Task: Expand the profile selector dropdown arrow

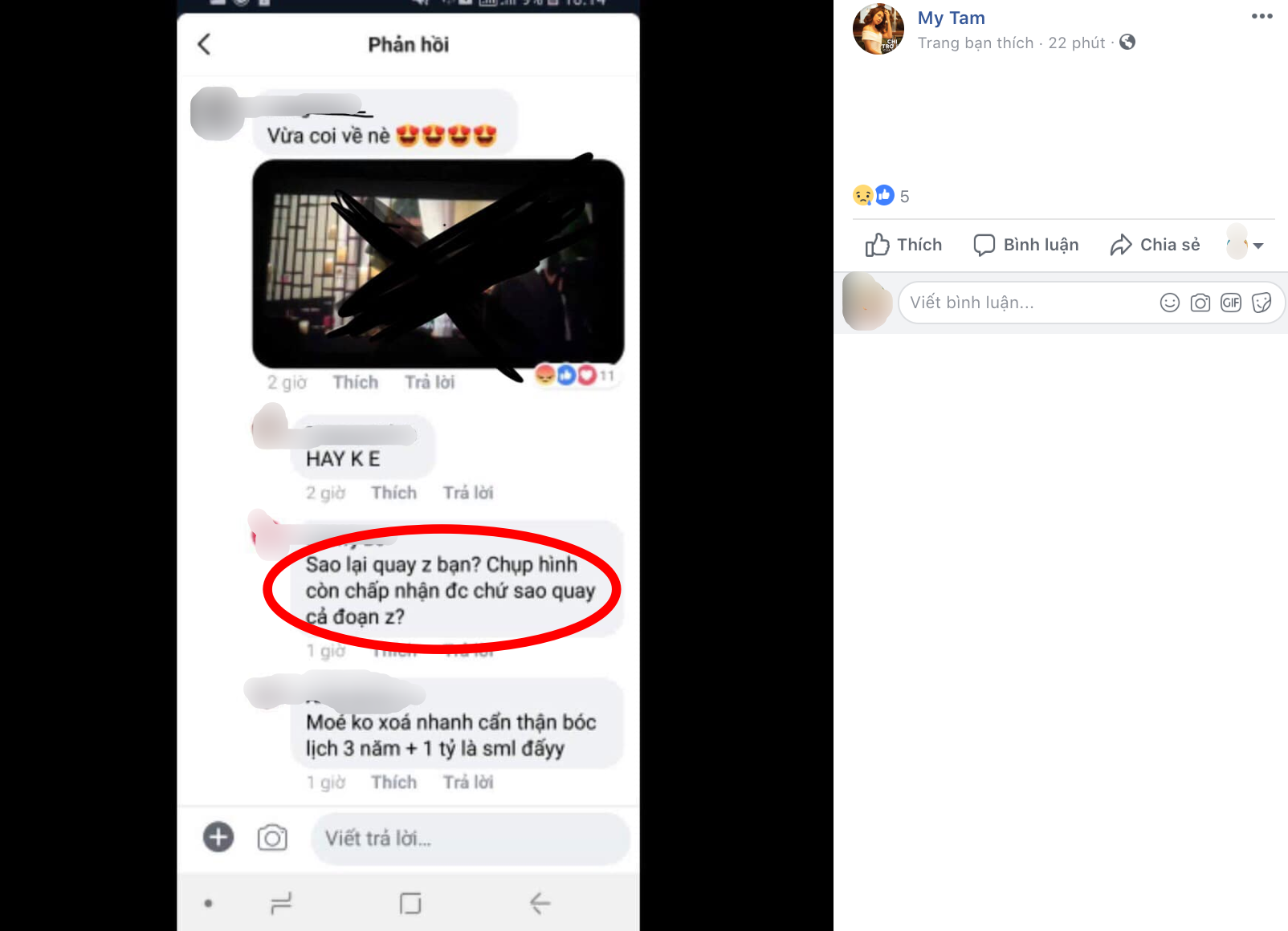Action: coord(1258,246)
